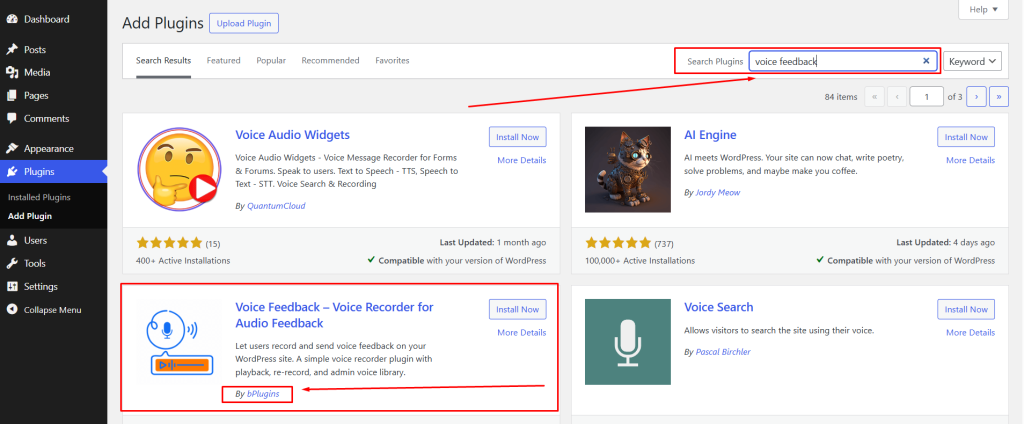Click the Users icon in sidebar

coord(12,240)
